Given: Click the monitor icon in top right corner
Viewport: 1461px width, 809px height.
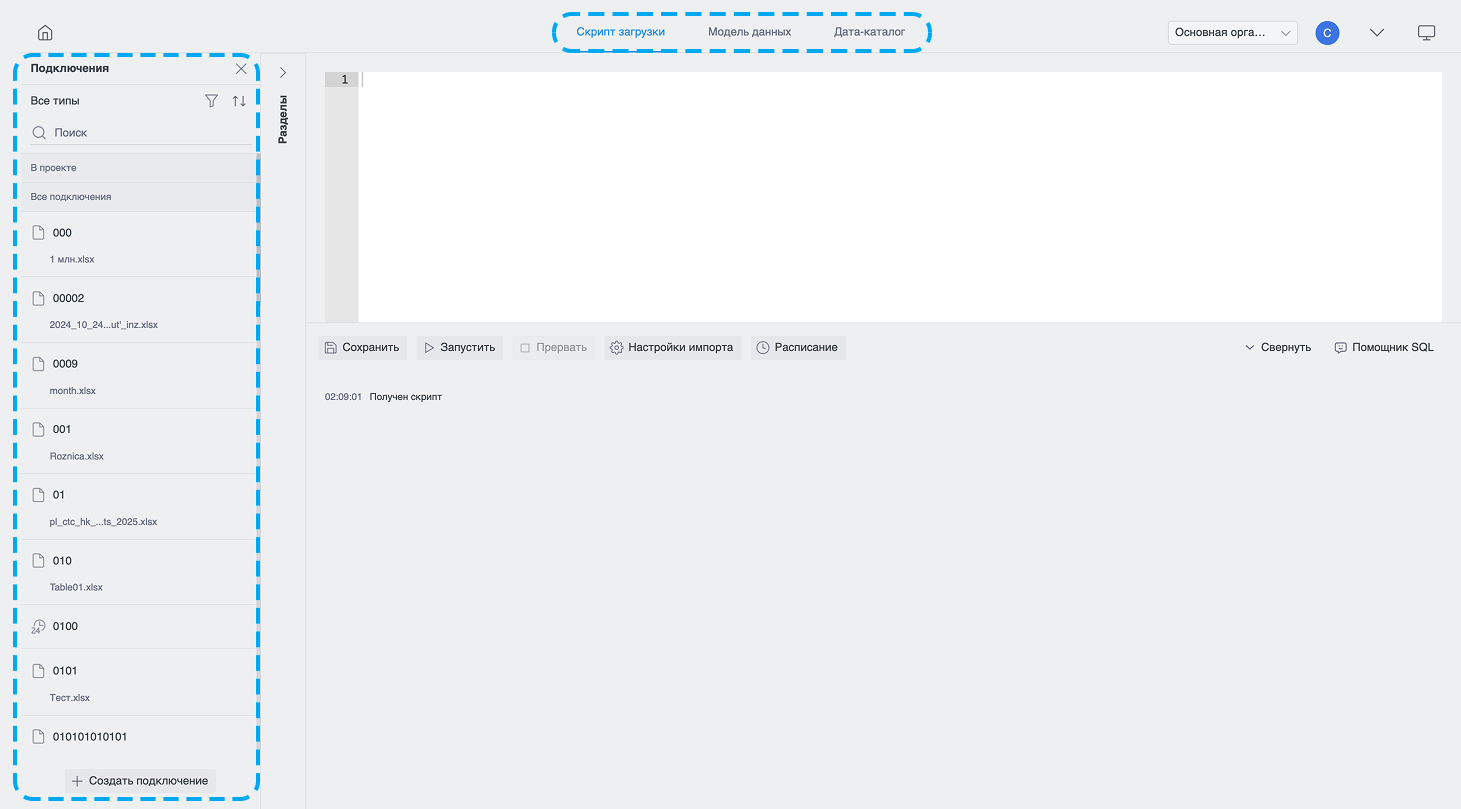Looking at the screenshot, I should coord(1427,33).
